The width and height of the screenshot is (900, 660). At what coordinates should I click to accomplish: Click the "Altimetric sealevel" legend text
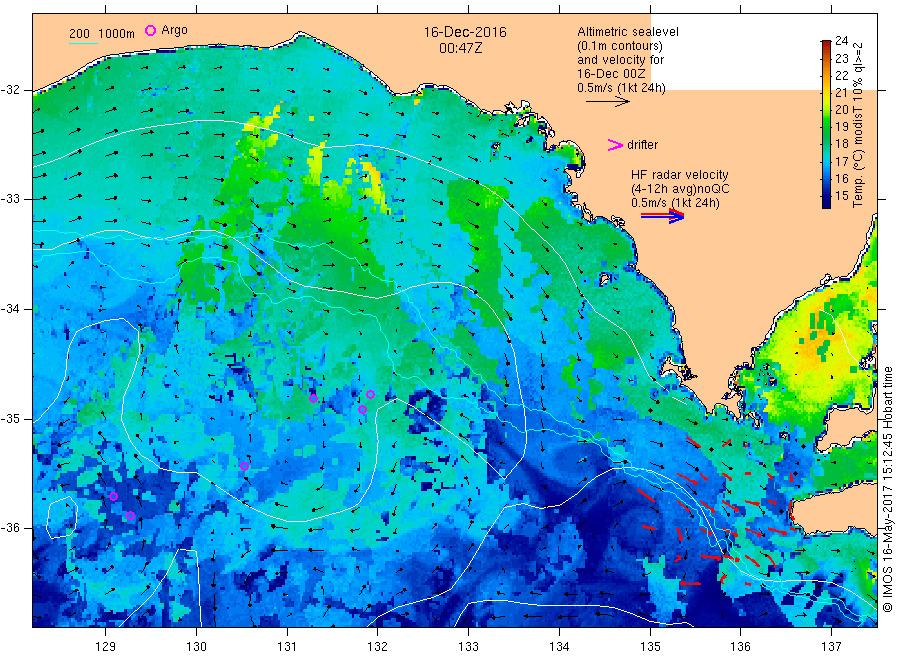coord(628,32)
